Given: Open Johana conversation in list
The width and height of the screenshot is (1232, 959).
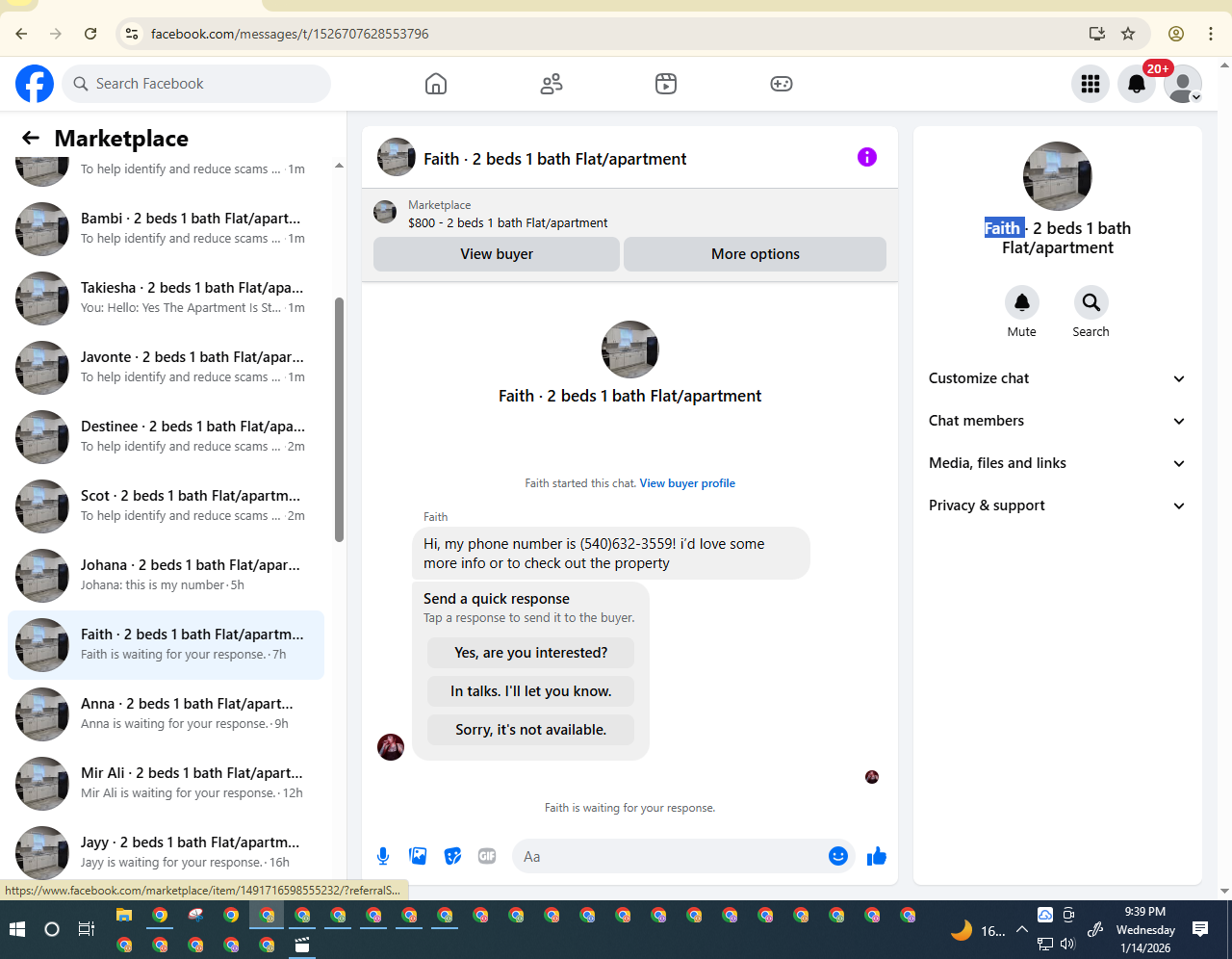Looking at the screenshot, I should point(166,576).
